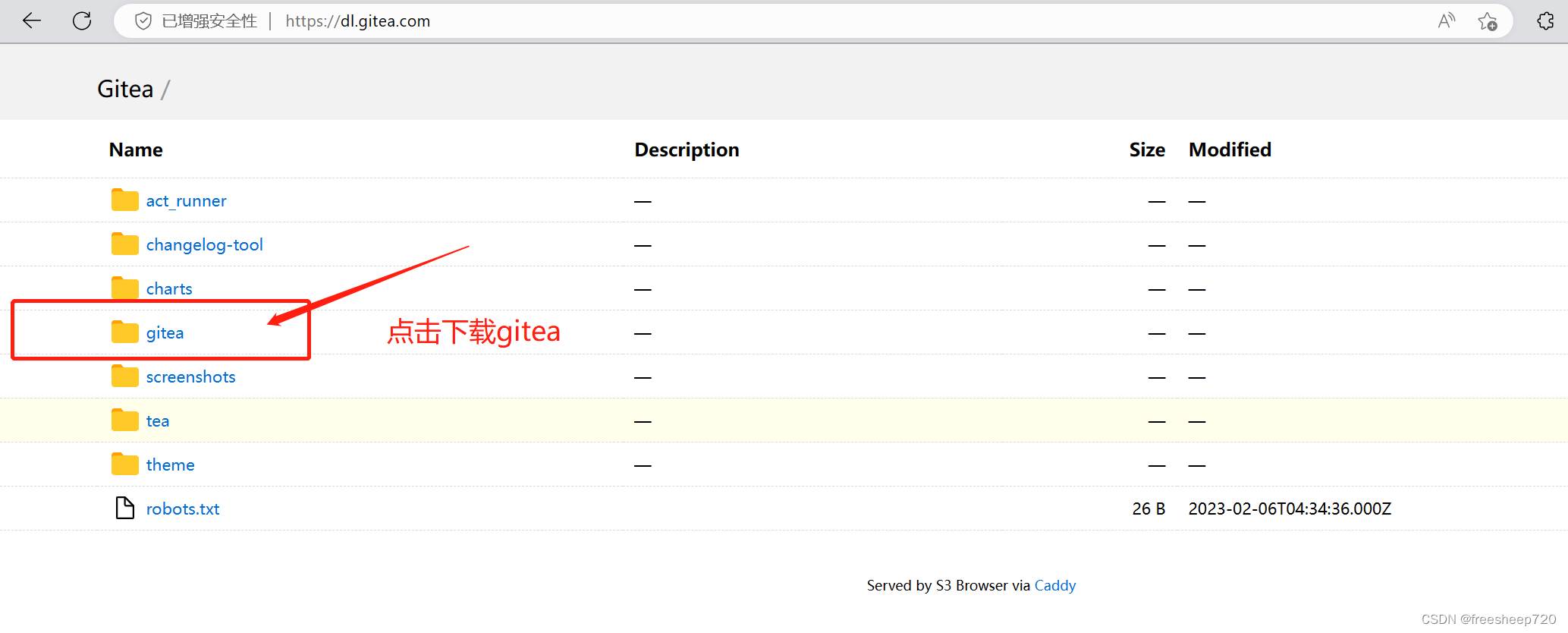Click the 已增强安全性 security label
Image resolution: width=1568 pixels, height=633 pixels.
209,21
